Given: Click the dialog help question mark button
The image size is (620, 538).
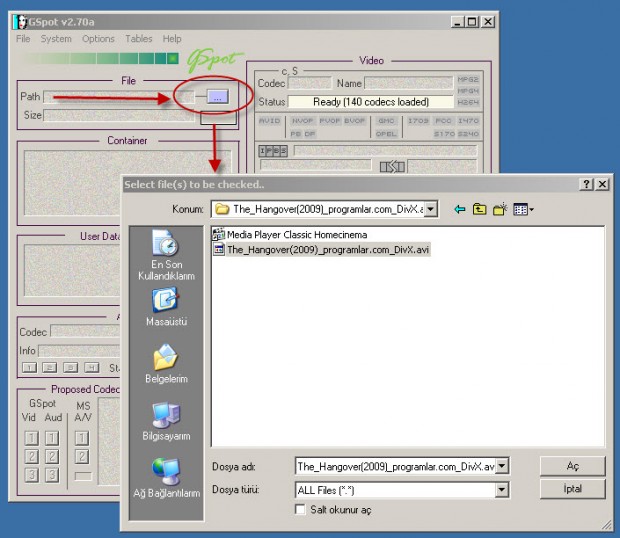Looking at the screenshot, I should tap(586, 184).
